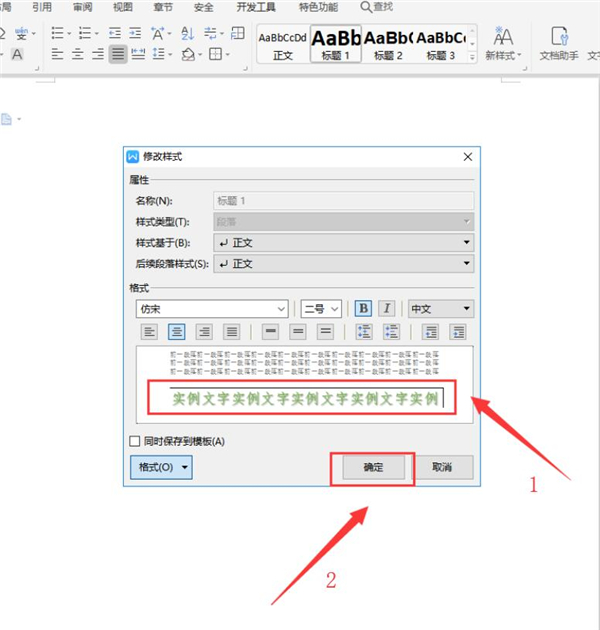Image resolution: width=600 pixels, height=630 pixels.
Task: Center align text in ribbon
Action: 78,54
